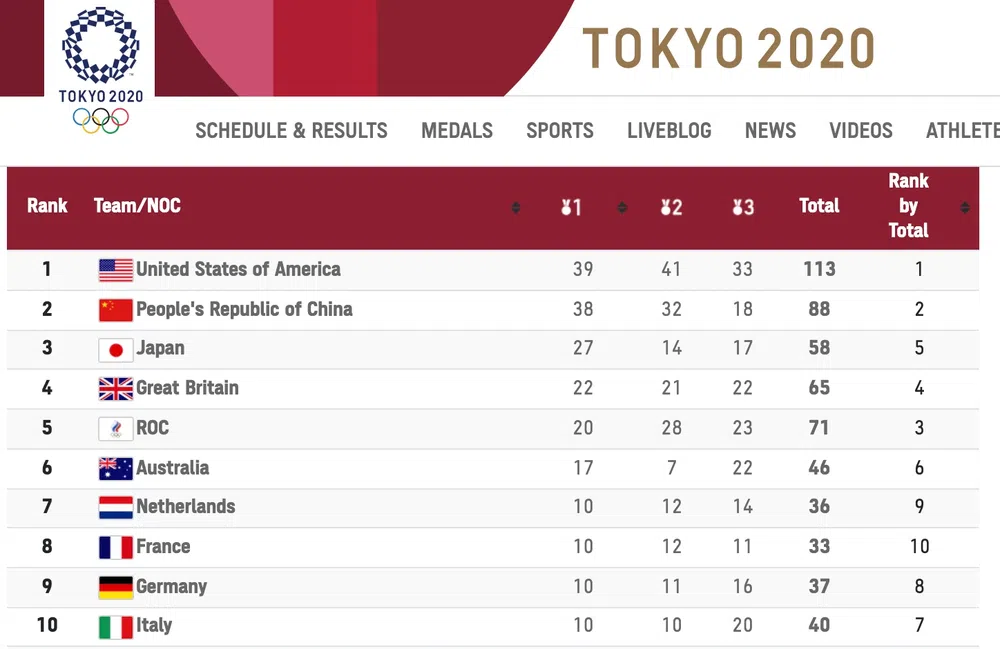The image size is (1000, 649).
Task: Open the Germany team page
Action: click(x=171, y=587)
